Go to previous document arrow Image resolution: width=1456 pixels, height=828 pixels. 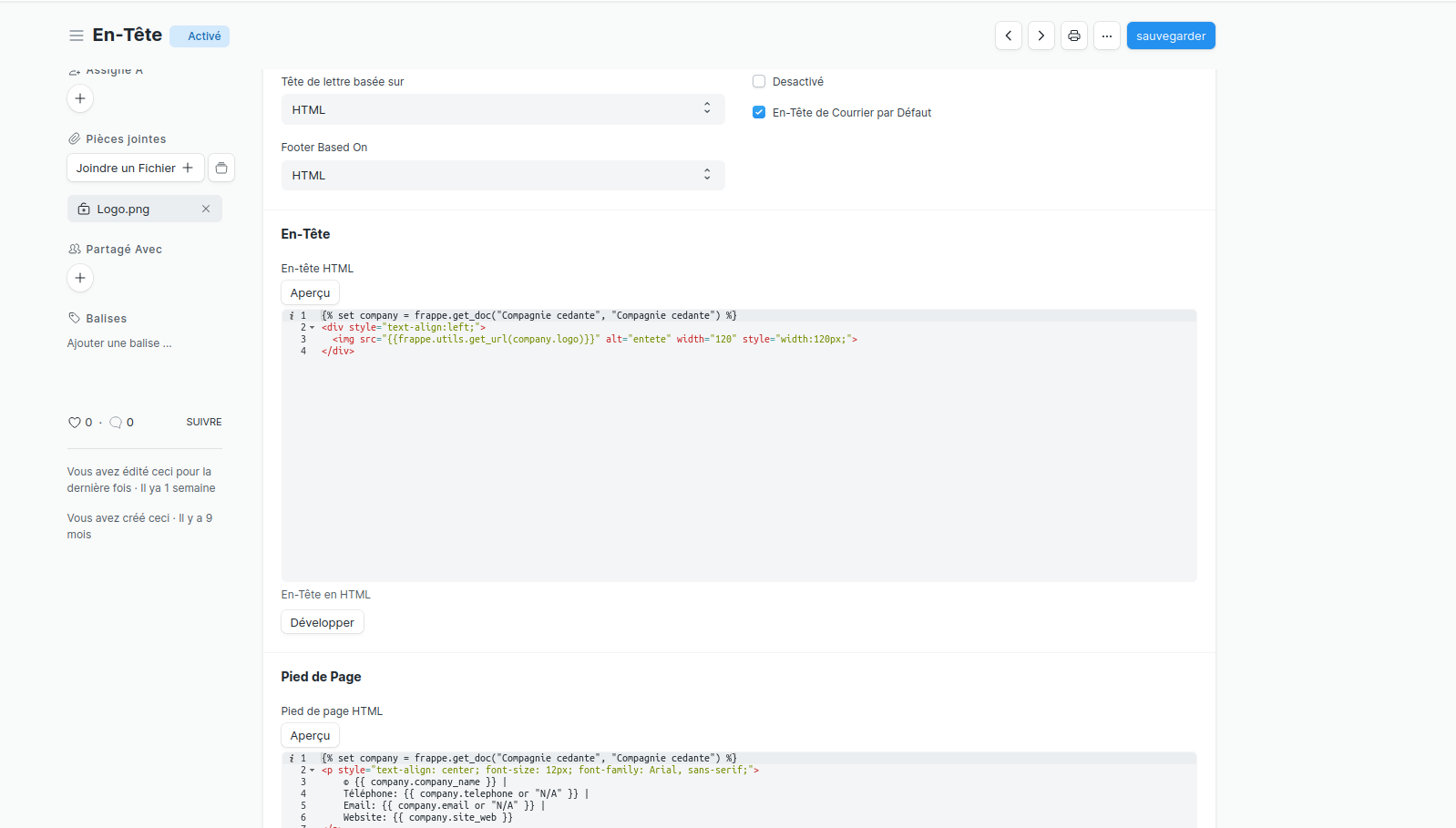[x=1008, y=36]
